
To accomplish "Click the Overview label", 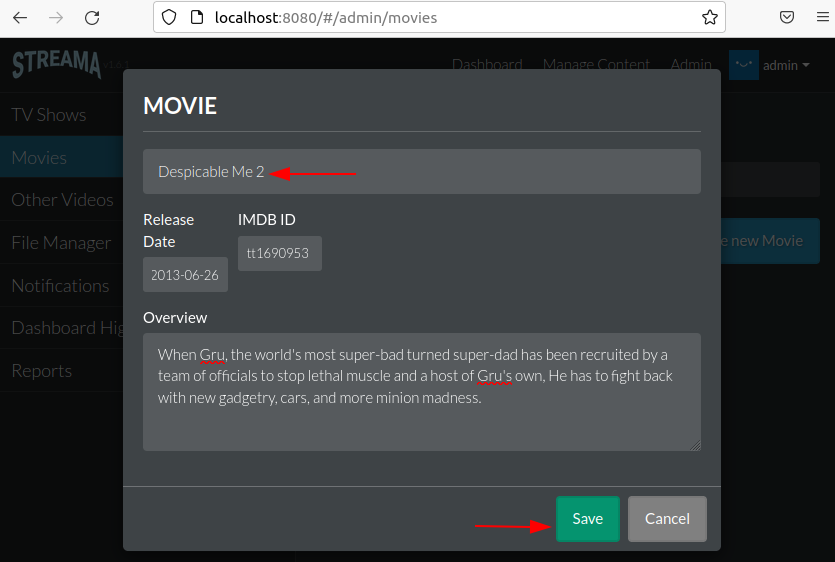I will [175, 317].
